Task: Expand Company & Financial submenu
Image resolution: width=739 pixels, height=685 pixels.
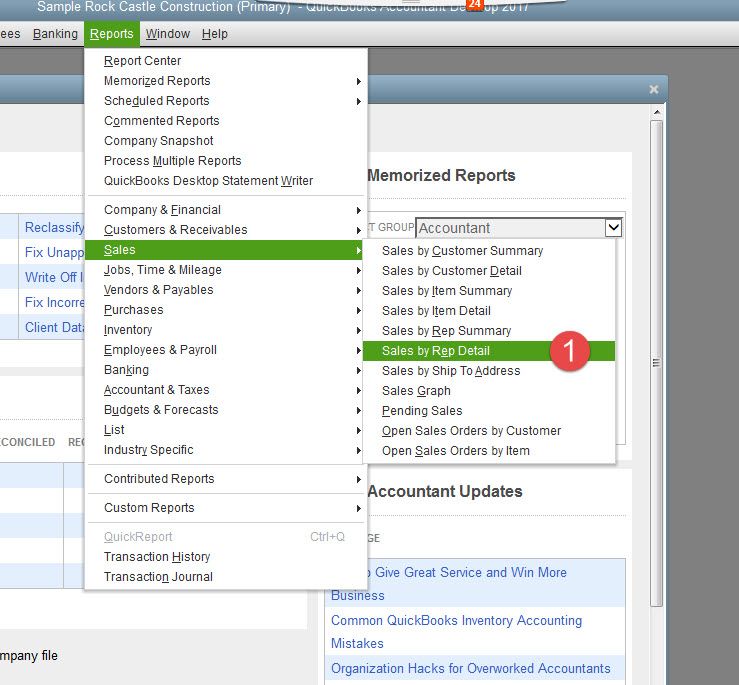Action: (x=225, y=210)
